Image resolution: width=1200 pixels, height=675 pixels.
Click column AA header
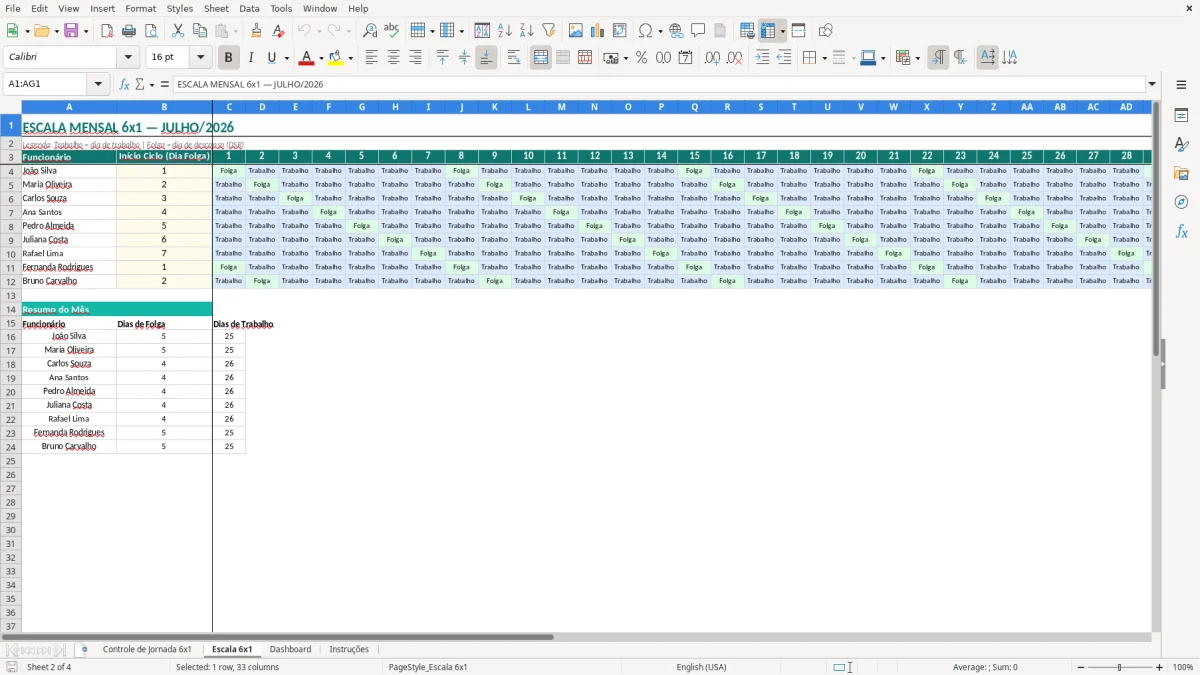(x=1027, y=107)
